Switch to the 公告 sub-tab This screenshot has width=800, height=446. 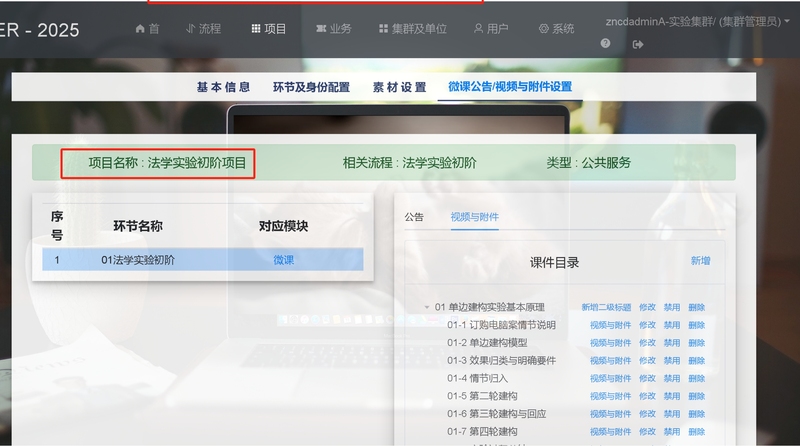point(414,217)
